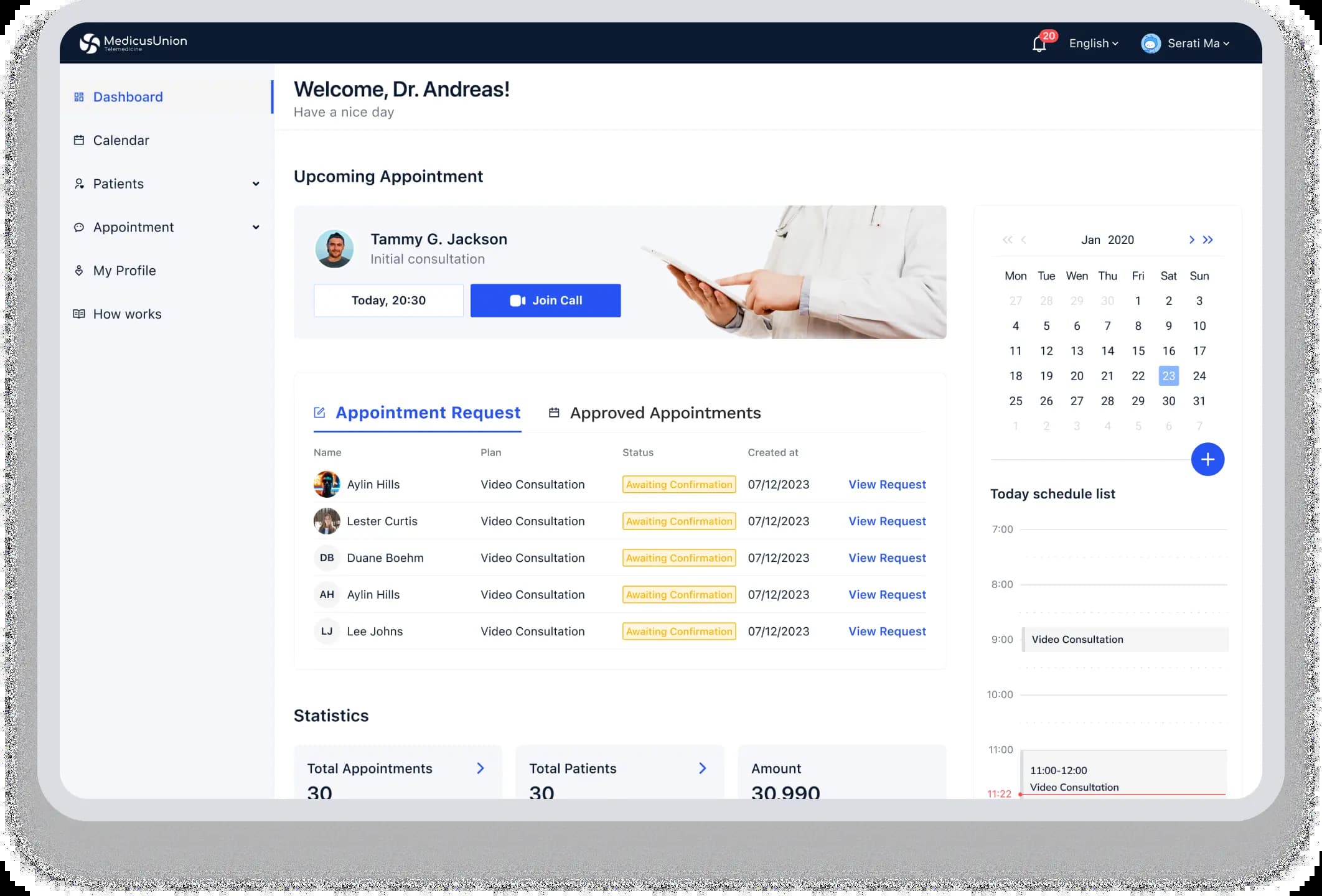Click the red 20 notification badge

point(1049,36)
